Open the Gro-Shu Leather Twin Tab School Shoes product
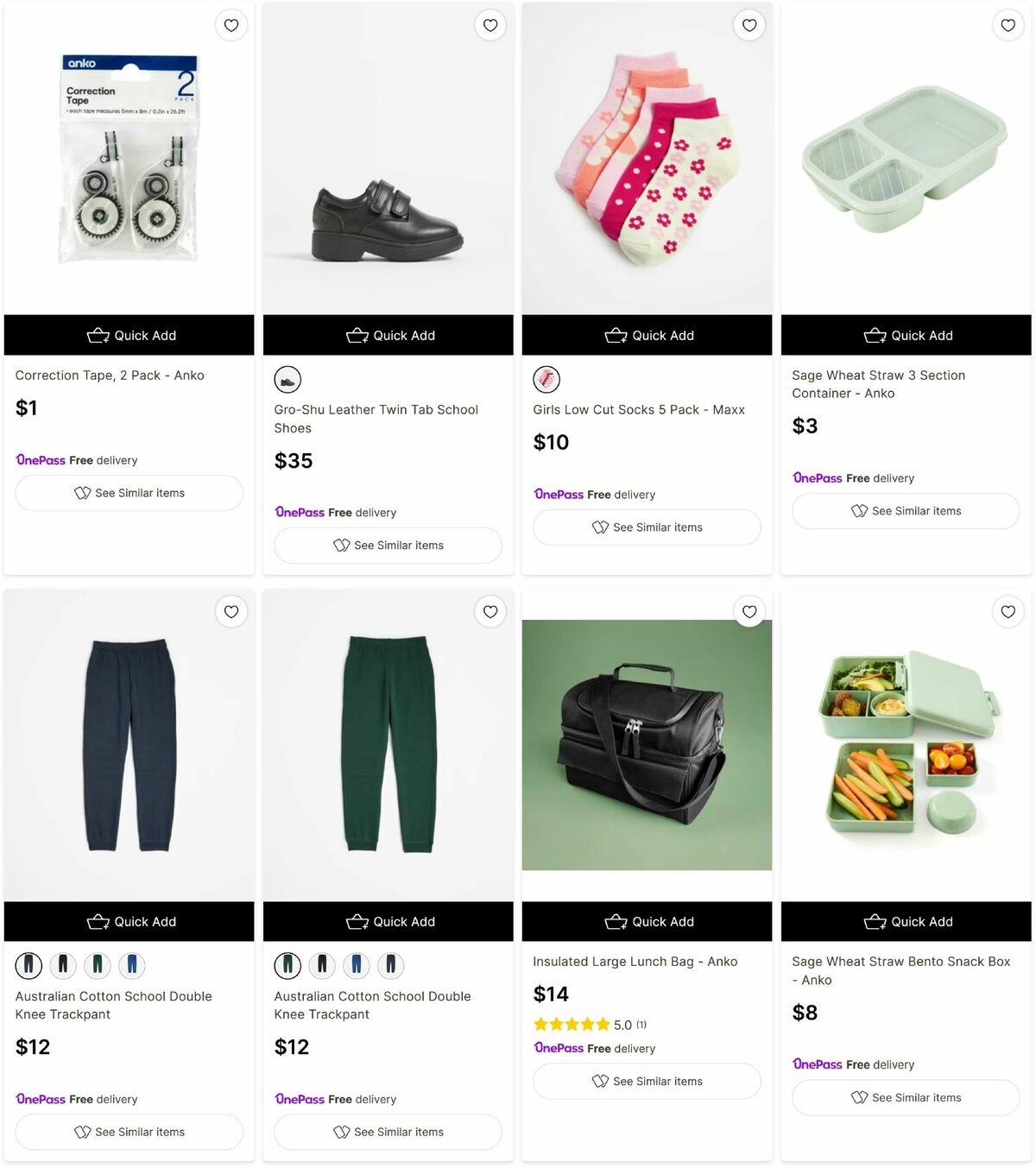The width and height of the screenshot is (1036, 1168). pyautogui.click(x=376, y=418)
